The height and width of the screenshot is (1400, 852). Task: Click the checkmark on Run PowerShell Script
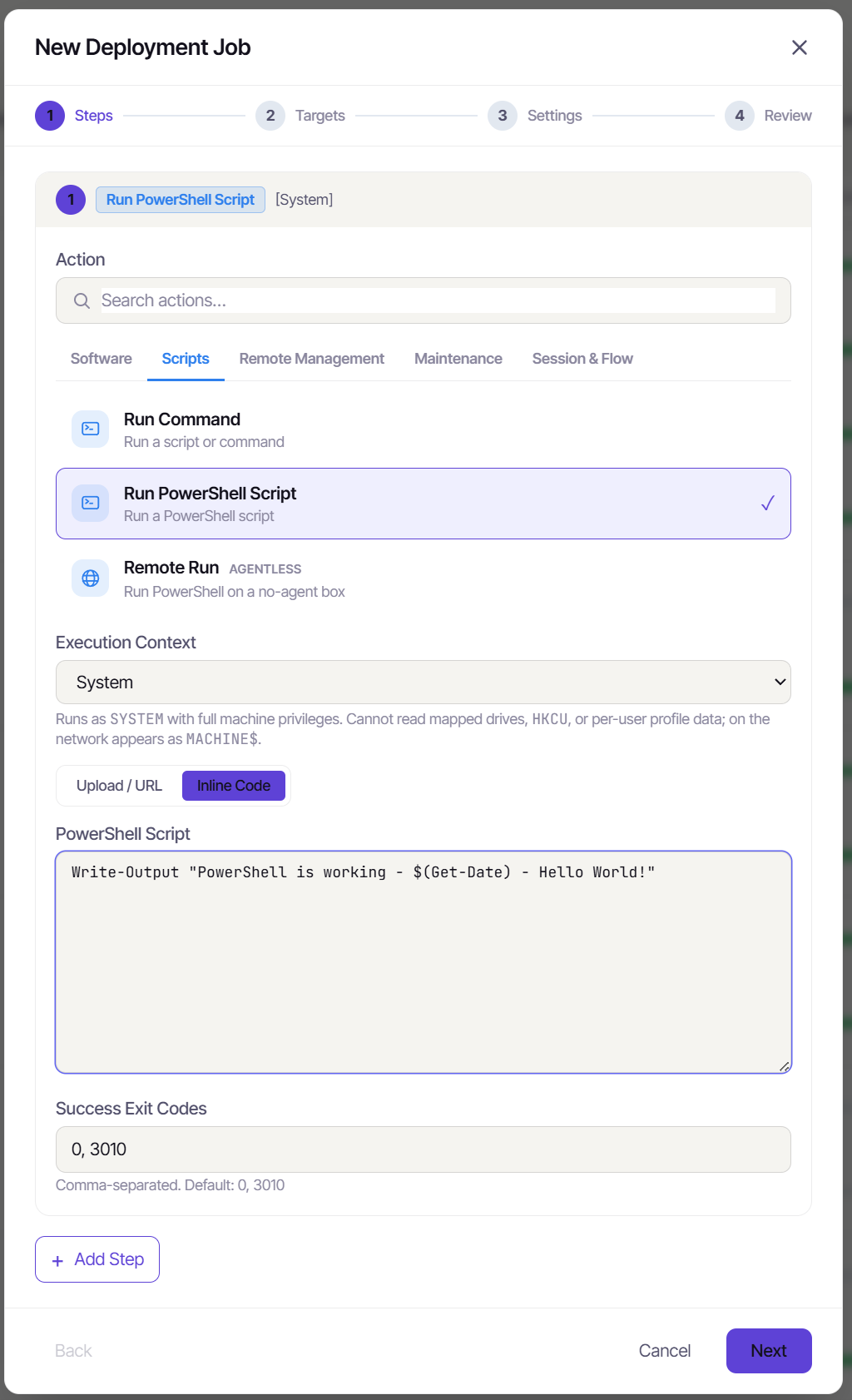[768, 503]
